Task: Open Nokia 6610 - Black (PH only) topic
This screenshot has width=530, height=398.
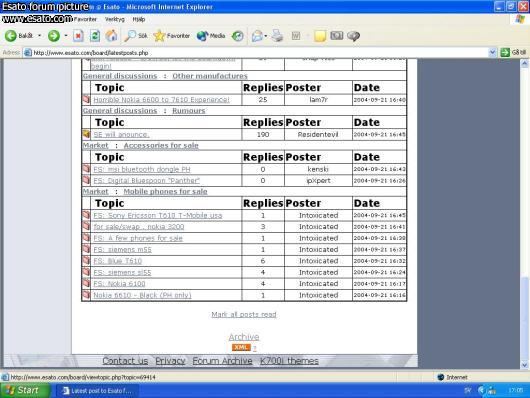Action: [142, 295]
